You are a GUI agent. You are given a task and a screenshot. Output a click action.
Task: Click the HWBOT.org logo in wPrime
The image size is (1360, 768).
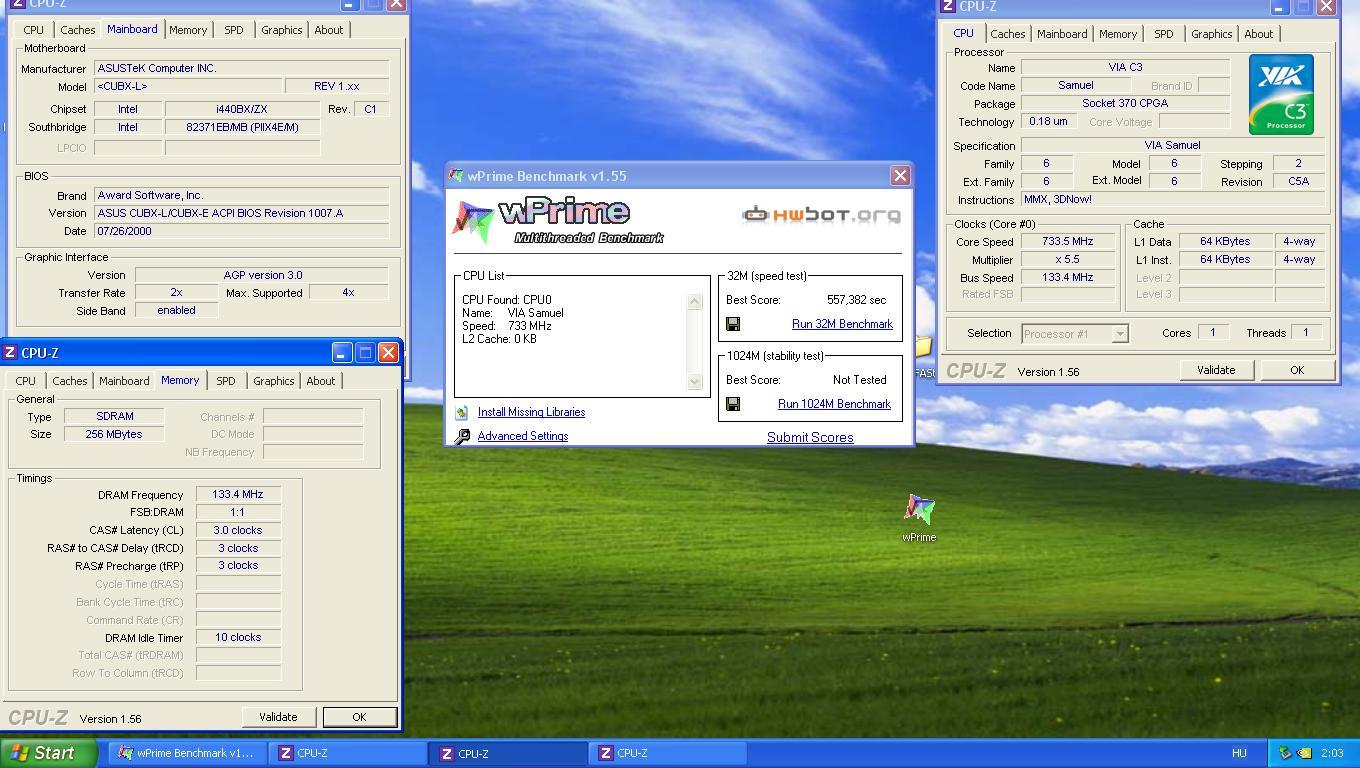coord(821,214)
